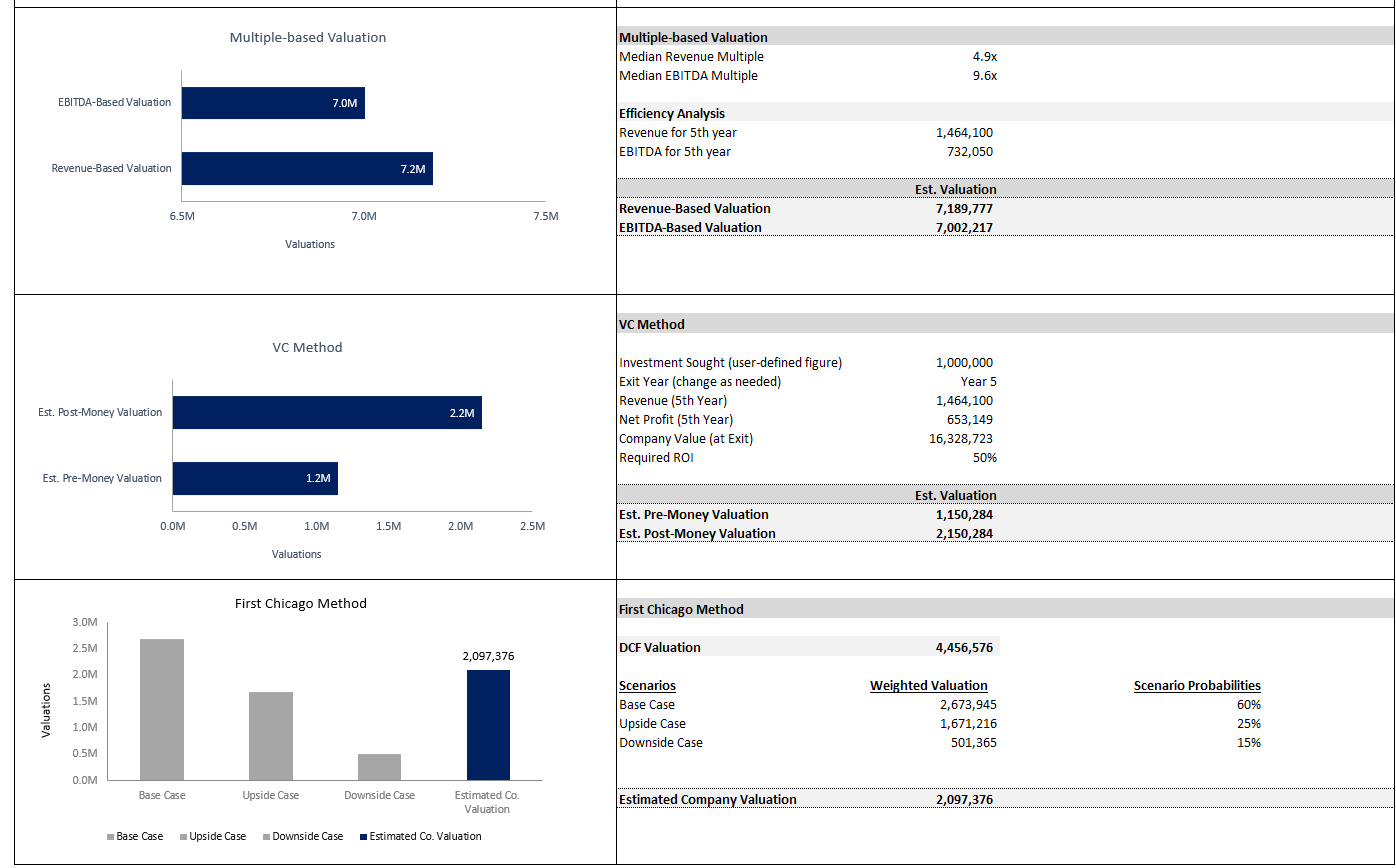1396x868 pixels.
Task: Select the Est. Post-Money Valuation 2.2M bar
Action: [327, 413]
